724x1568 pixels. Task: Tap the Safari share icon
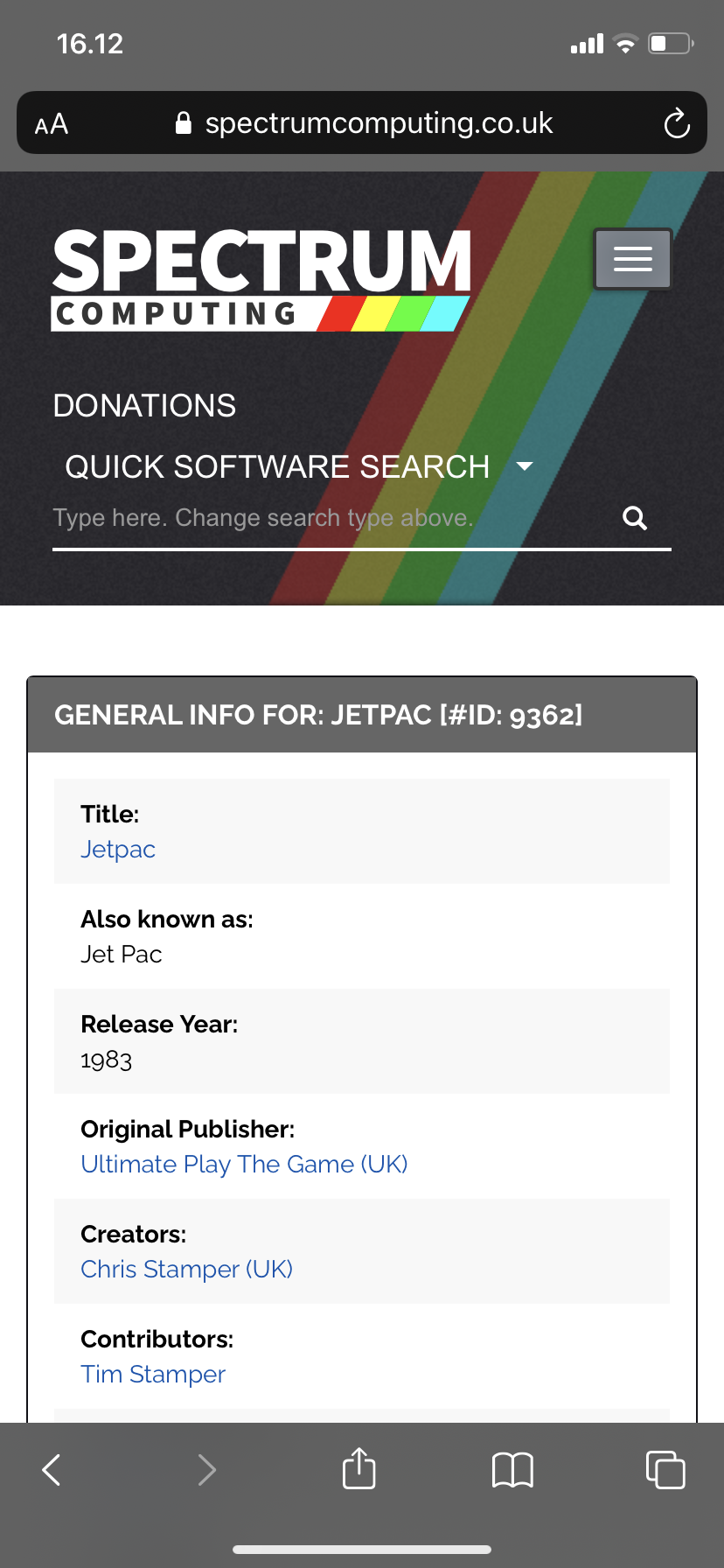pos(359,1467)
